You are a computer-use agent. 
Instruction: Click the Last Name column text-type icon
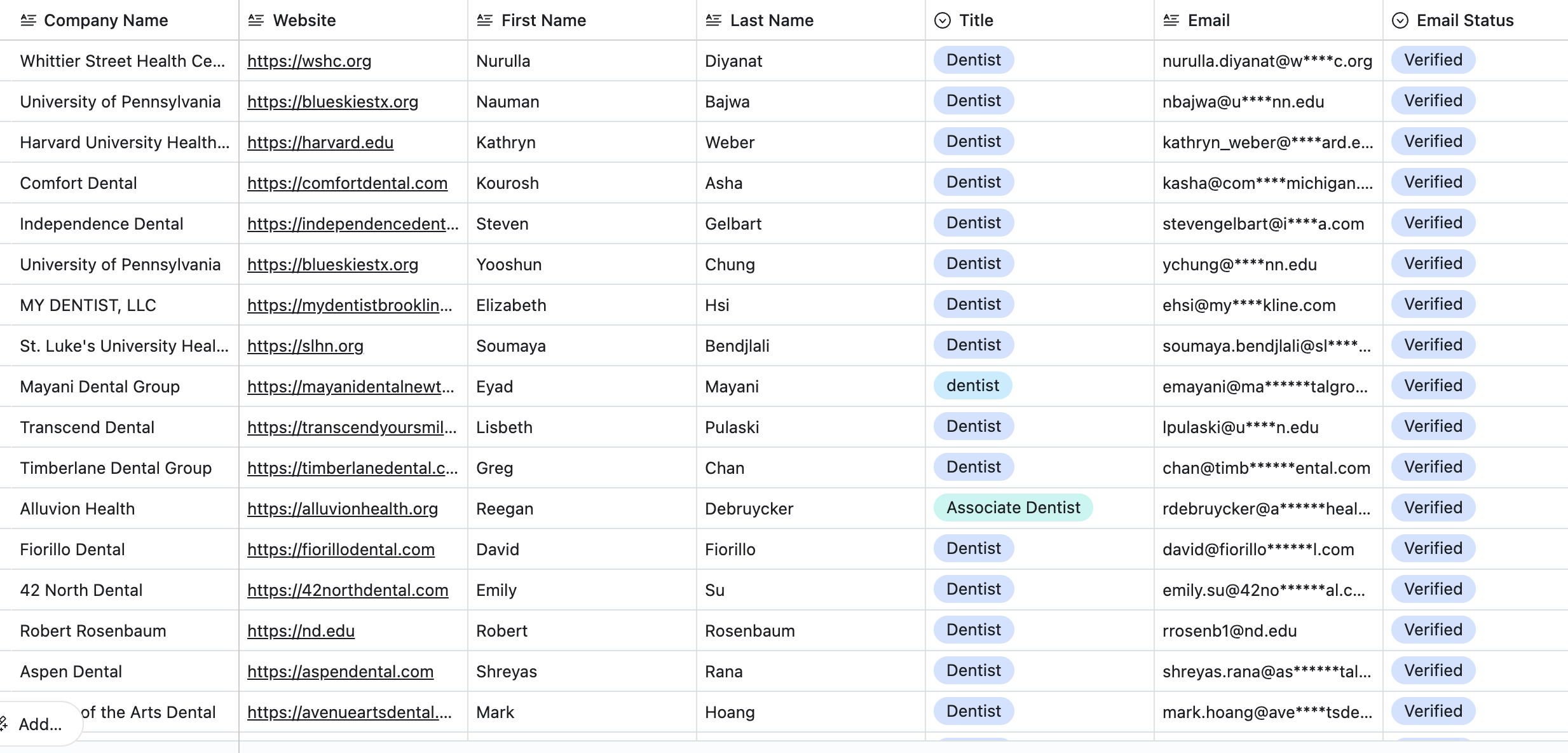pyautogui.click(x=713, y=20)
